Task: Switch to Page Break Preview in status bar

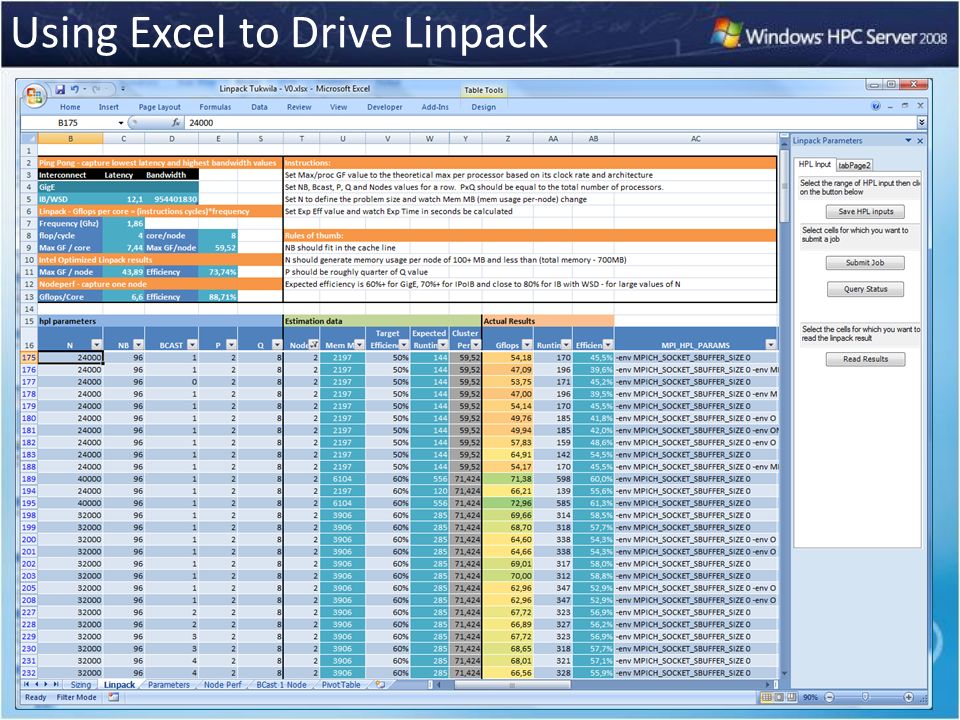Action: pos(791,697)
